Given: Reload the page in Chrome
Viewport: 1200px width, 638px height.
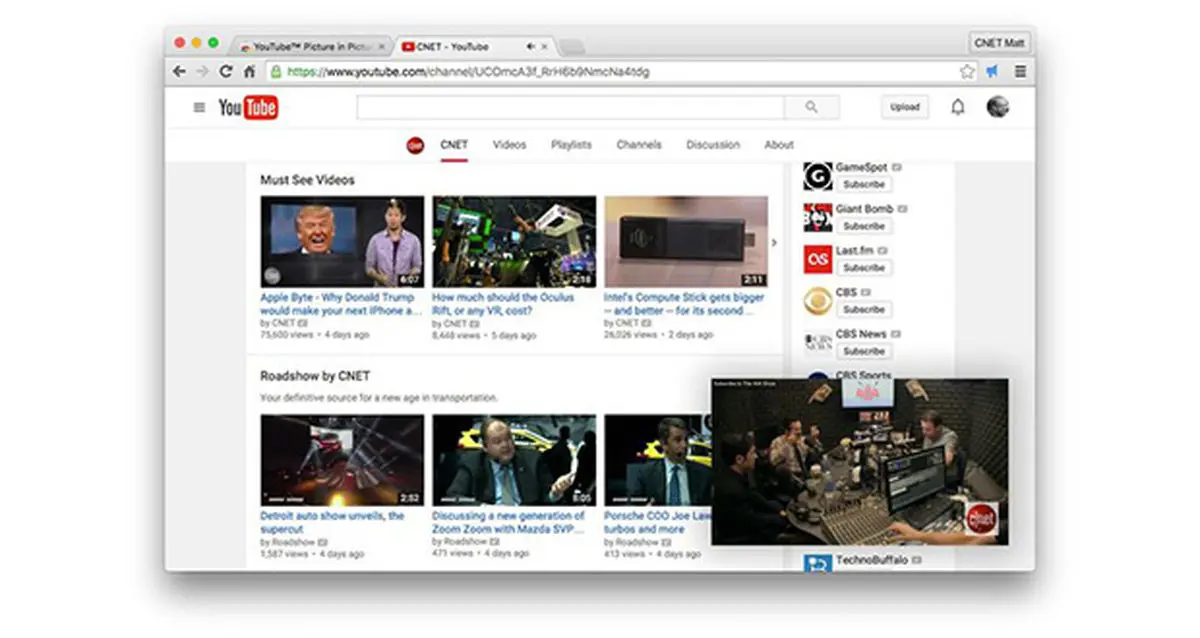Looking at the screenshot, I should 226,72.
